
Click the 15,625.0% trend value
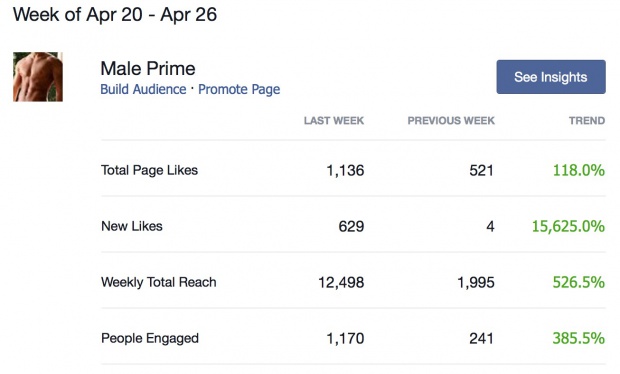pyautogui.click(x=568, y=227)
